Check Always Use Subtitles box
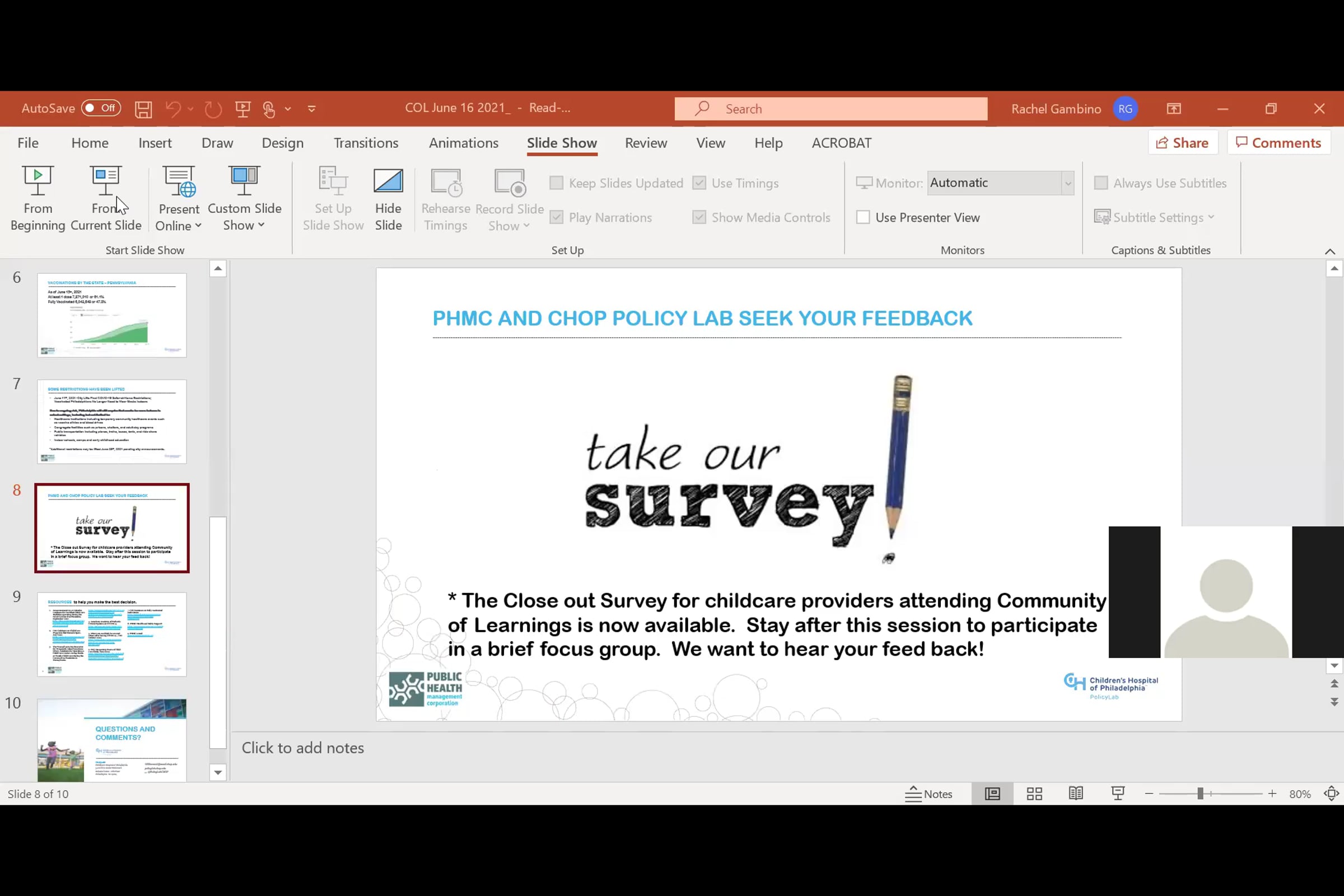The width and height of the screenshot is (1344, 896). pos(1100,183)
